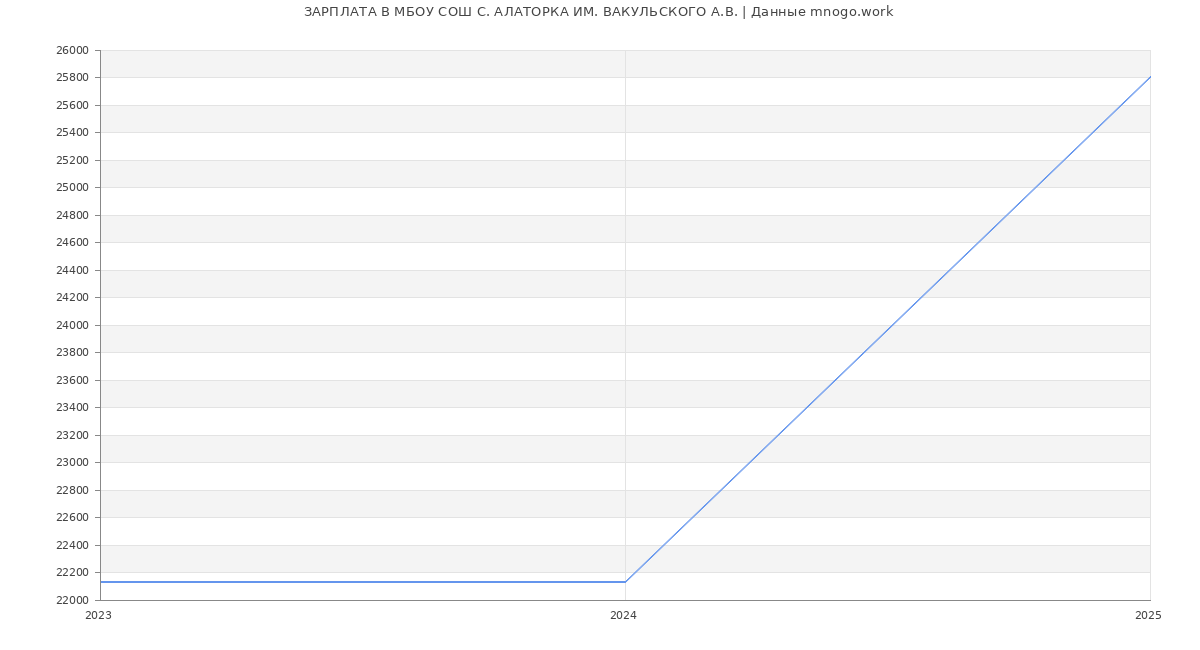The height and width of the screenshot is (650, 1200).
Task: Click the 23400 y-axis label
Action: coord(72,407)
